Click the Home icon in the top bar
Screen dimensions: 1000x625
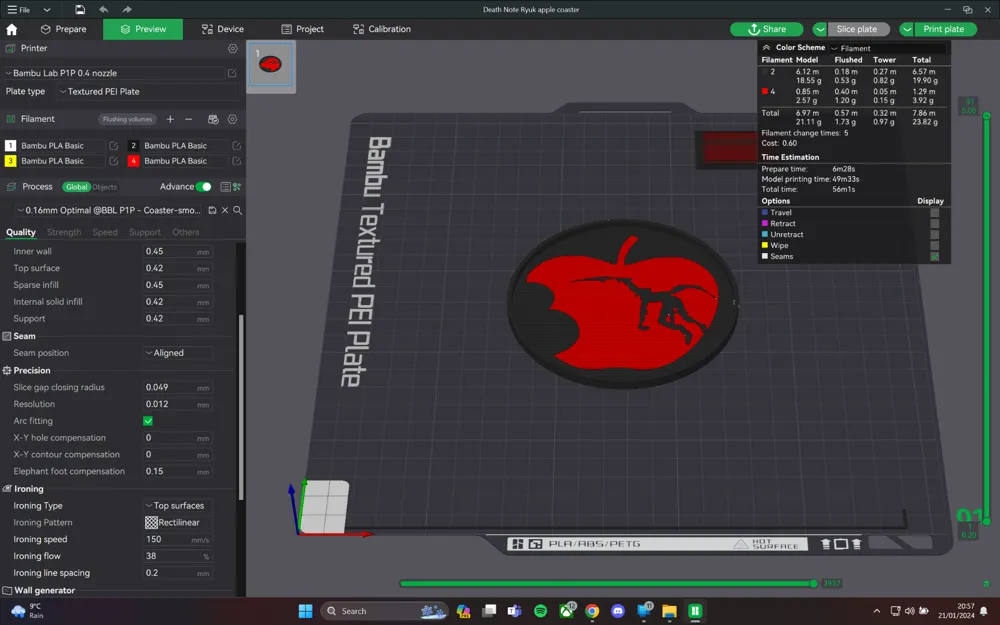[12, 29]
